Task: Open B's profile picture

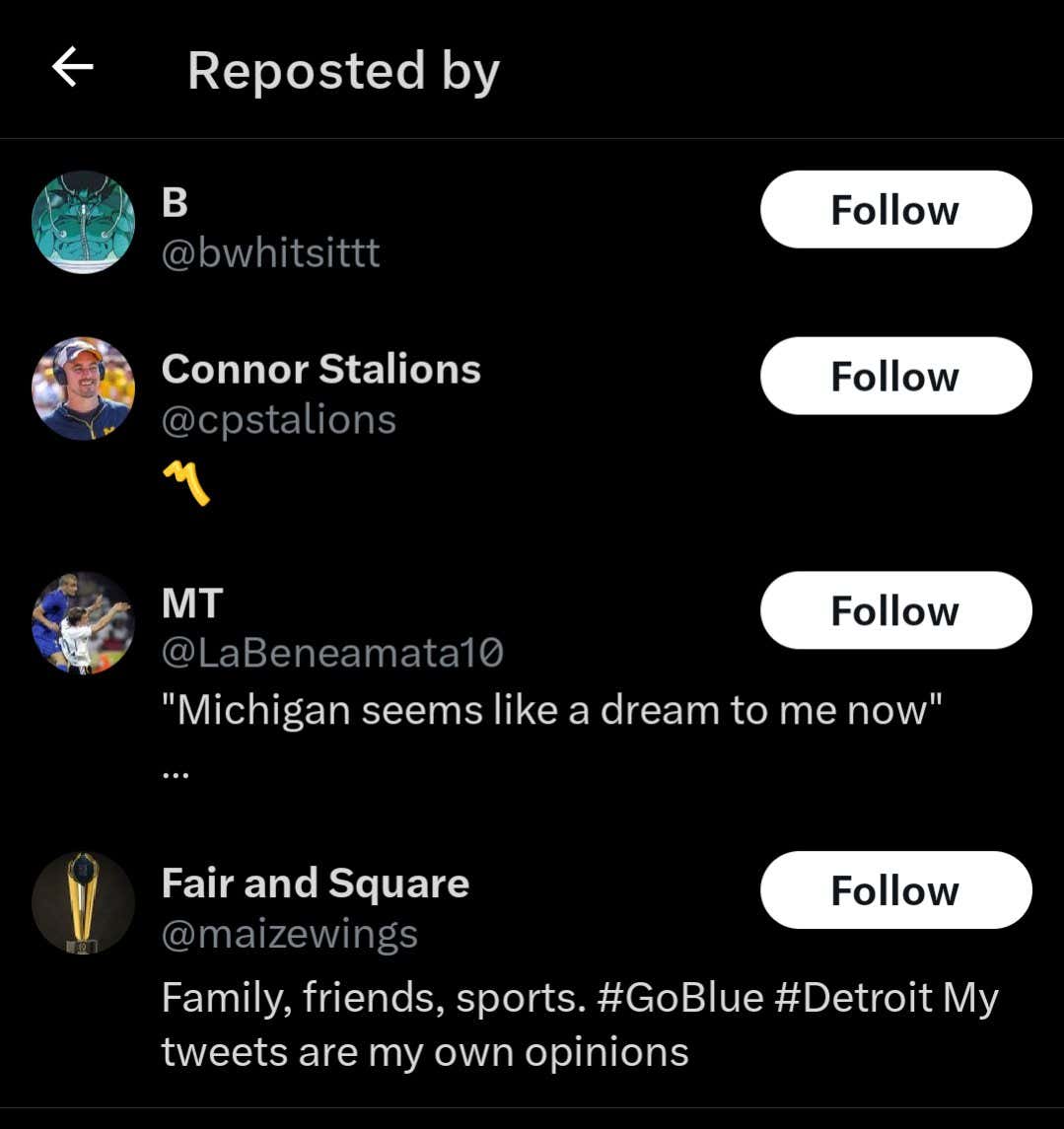Action: (83, 223)
